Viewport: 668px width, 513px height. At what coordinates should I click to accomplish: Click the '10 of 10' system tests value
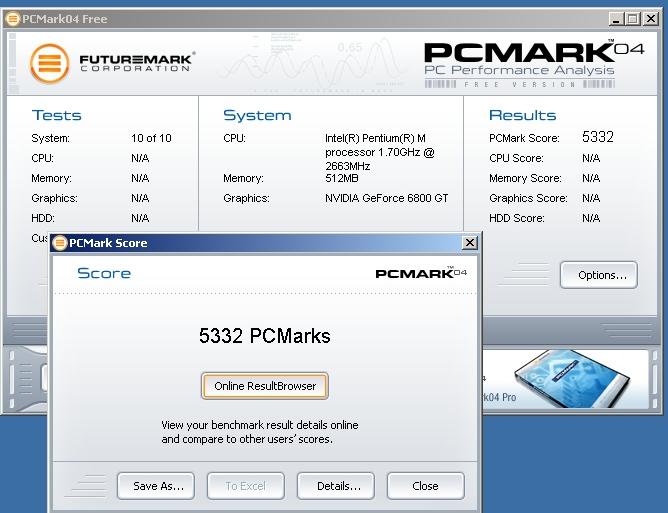pos(151,138)
